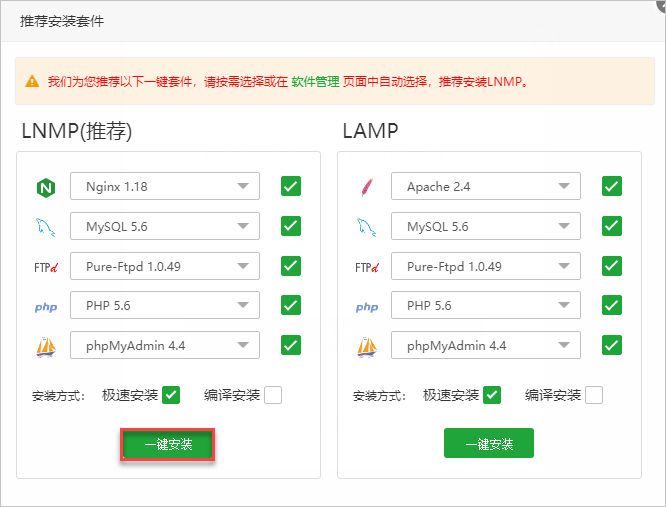Enable 编译安装 checkbox in LNMP panel
The width and height of the screenshot is (666, 507).
pos(273,395)
